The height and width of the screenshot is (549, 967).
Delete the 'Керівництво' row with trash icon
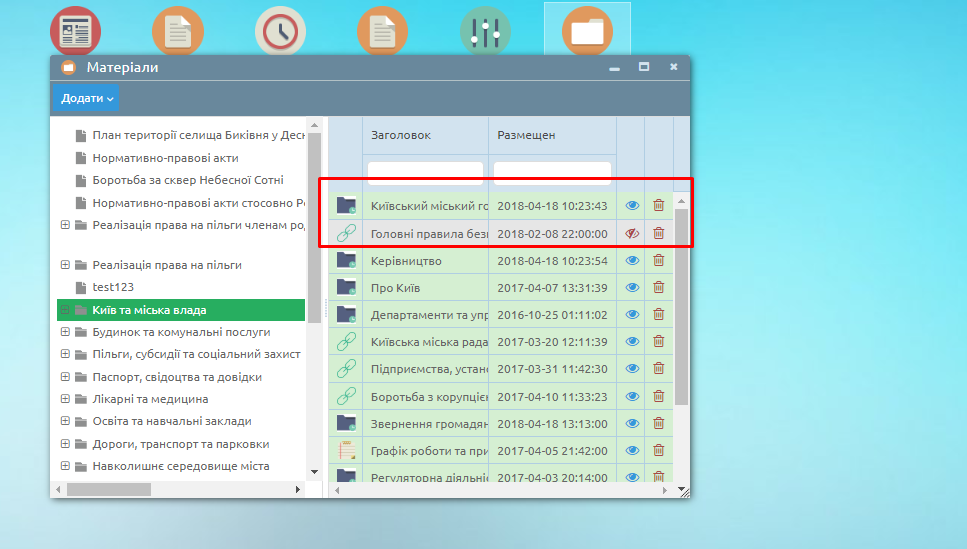pyautogui.click(x=658, y=260)
